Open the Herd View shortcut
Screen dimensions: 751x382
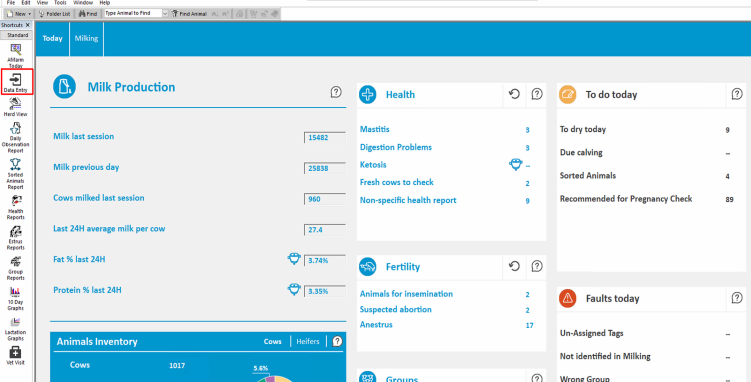coord(16,107)
